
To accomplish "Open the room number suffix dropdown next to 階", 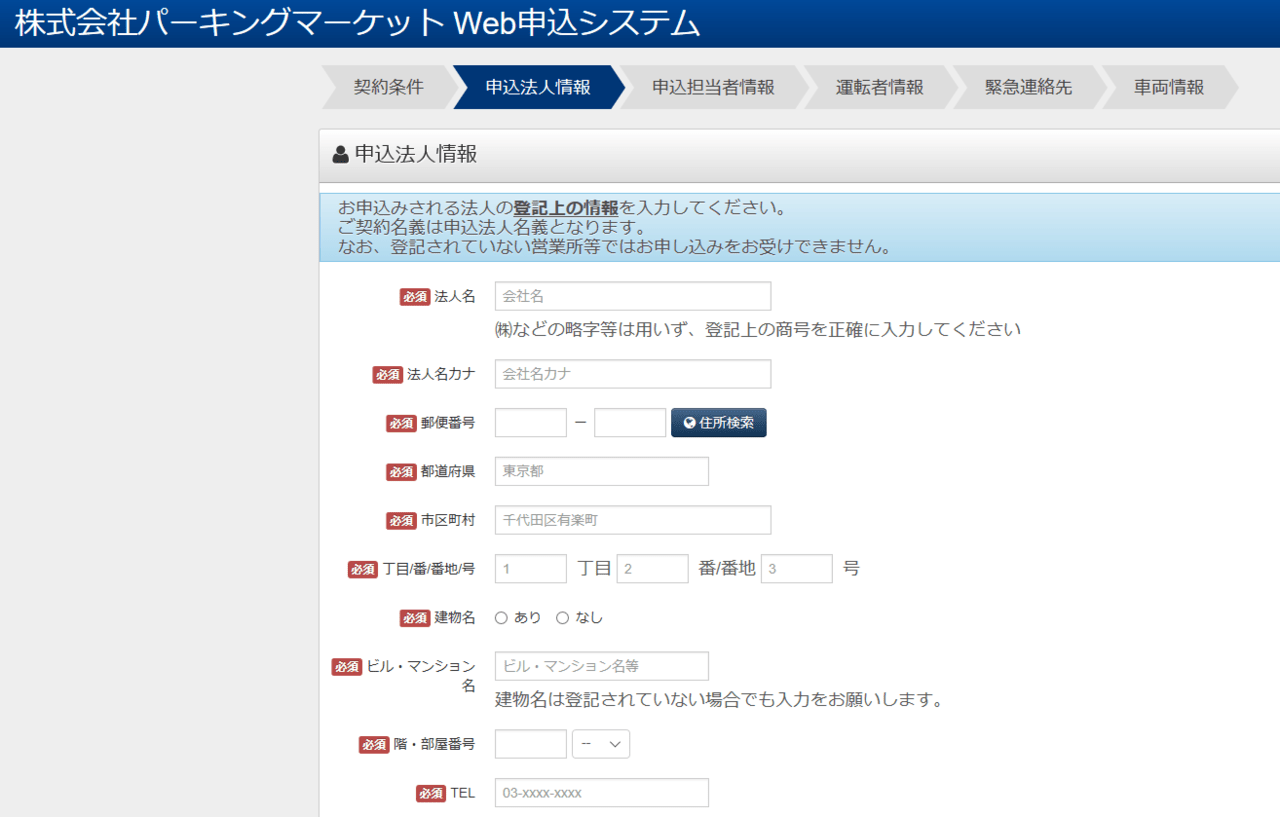I will 600,743.
